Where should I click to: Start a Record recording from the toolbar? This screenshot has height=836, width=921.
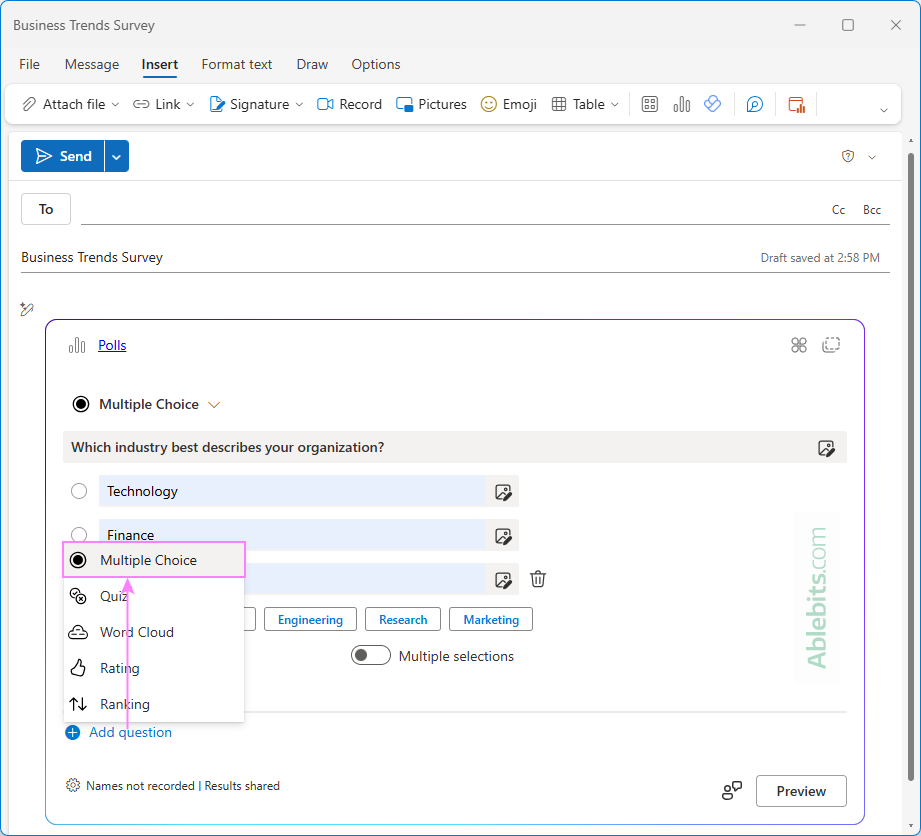coord(349,104)
